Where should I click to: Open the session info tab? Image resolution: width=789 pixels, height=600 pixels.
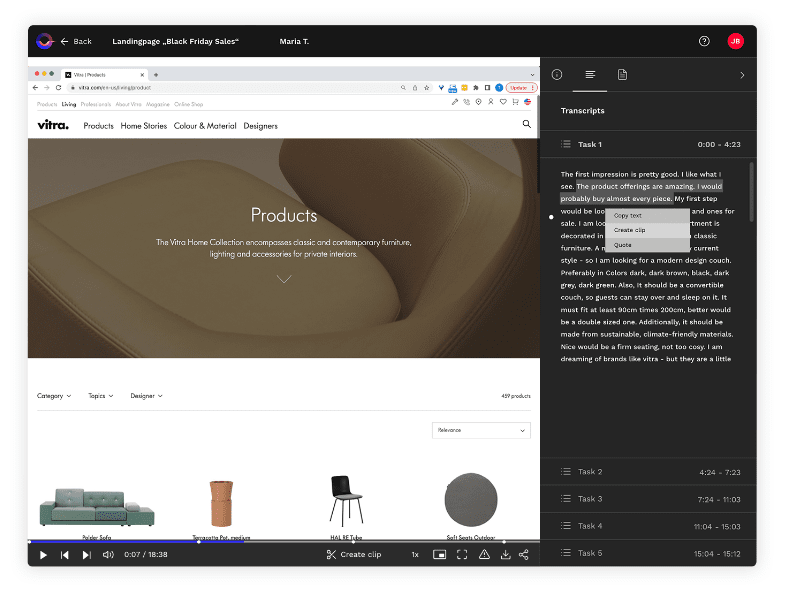tap(557, 75)
